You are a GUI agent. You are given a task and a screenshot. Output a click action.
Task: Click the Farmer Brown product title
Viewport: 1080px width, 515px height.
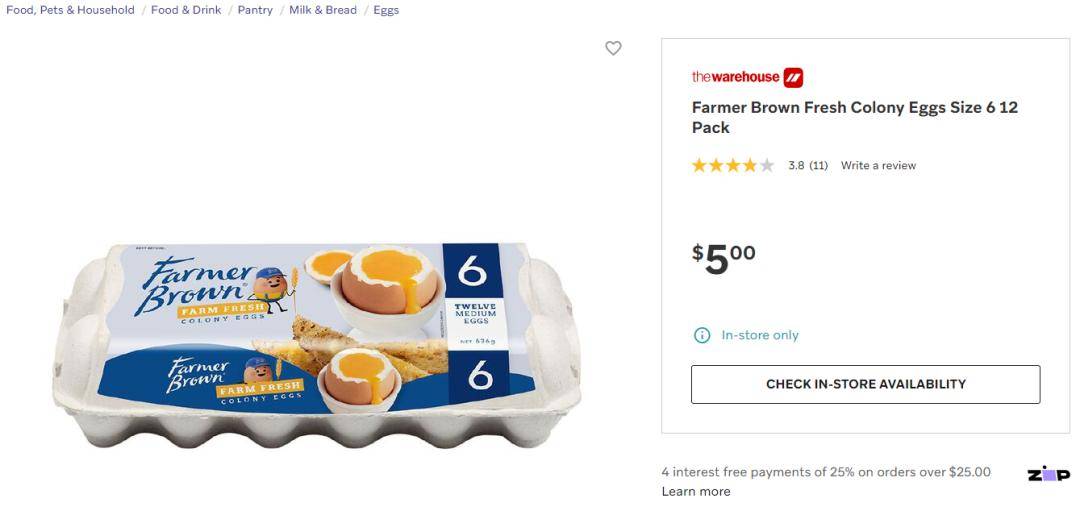pos(855,118)
